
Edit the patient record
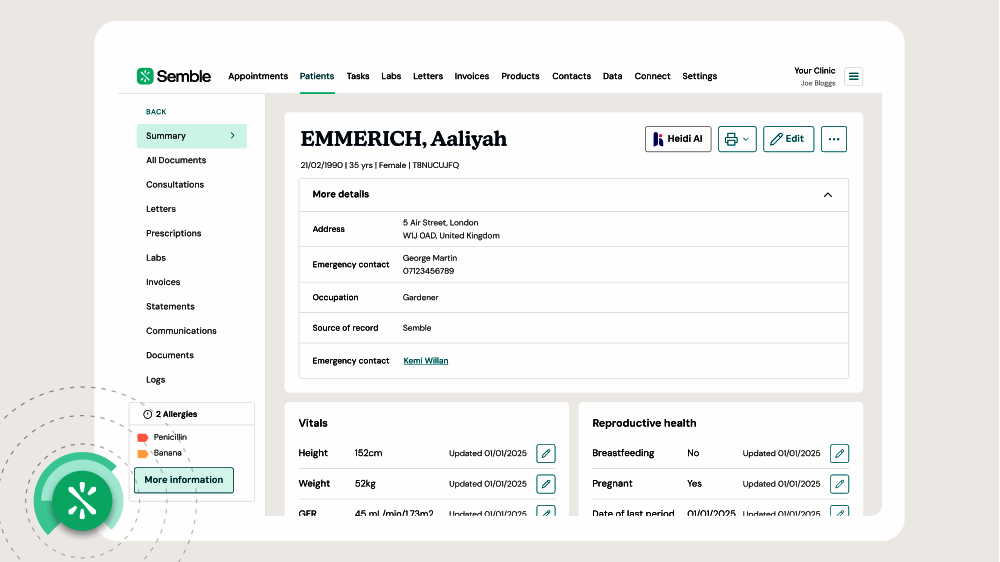click(x=788, y=139)
